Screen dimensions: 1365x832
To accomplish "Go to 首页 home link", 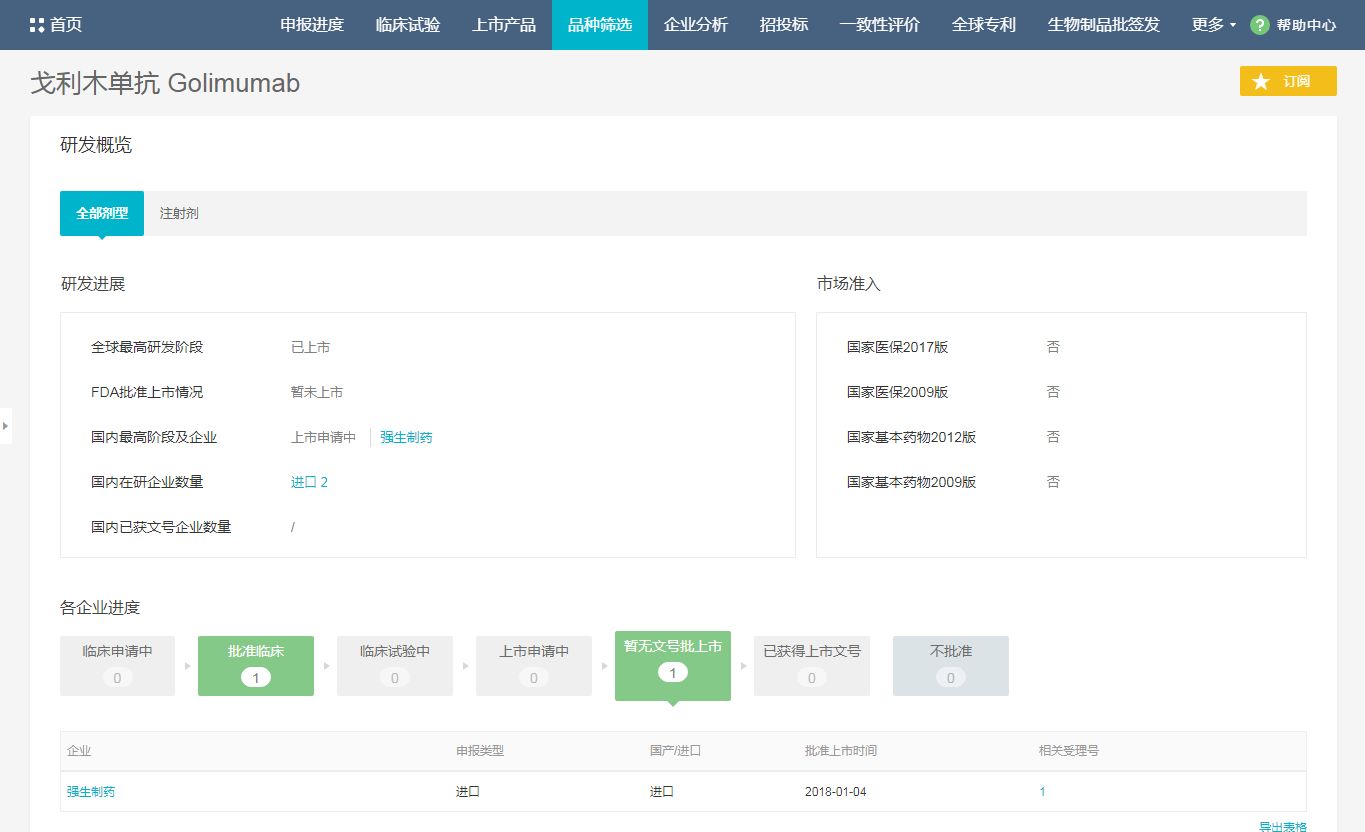I will tap(66, 25).
